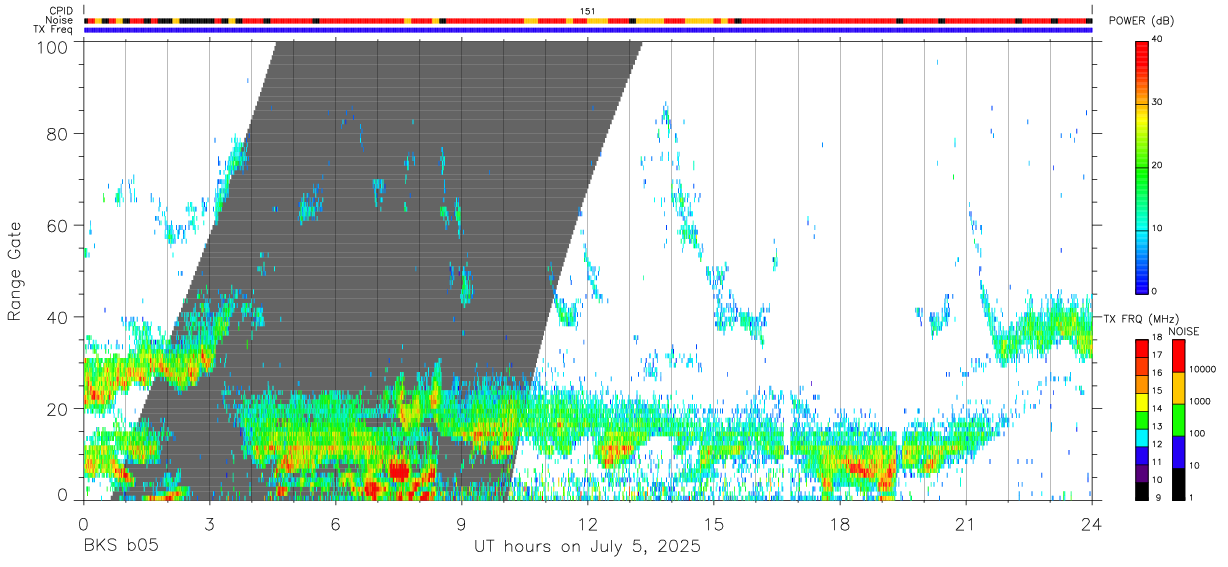Screen dimensions: 1228x567
Task: Click Range Gate axis tick label 80
Action: pos(58,133)
